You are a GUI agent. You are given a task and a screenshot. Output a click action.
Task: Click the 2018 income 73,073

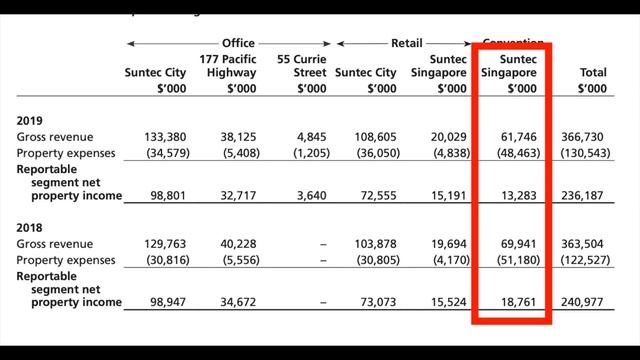coord(378,302)
